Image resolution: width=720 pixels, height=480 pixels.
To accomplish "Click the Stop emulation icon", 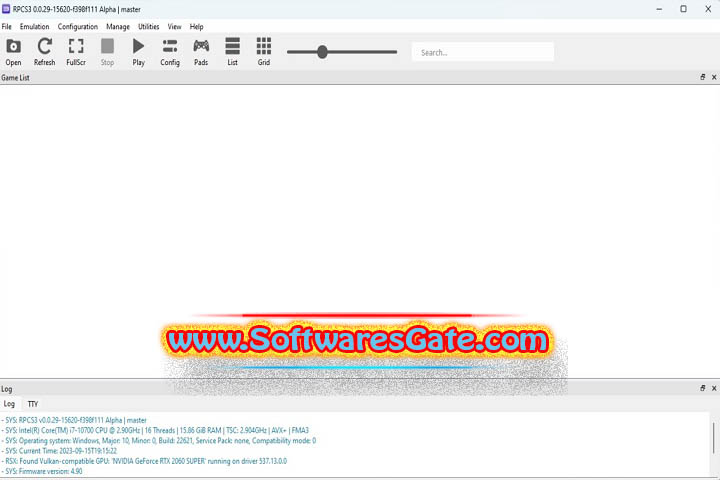I will point(107,52).
